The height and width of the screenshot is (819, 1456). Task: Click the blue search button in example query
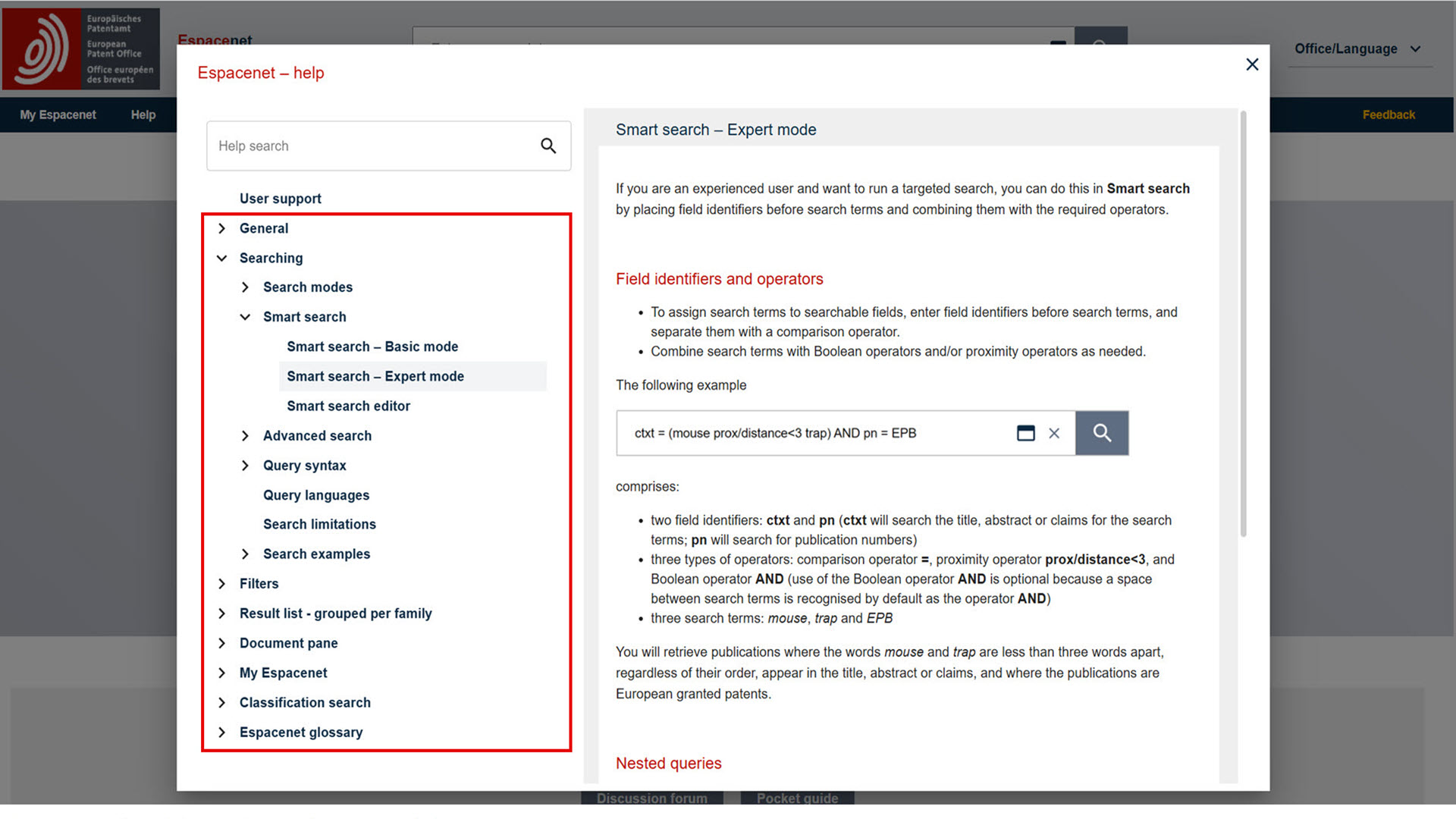click(x=1102, y=433)
